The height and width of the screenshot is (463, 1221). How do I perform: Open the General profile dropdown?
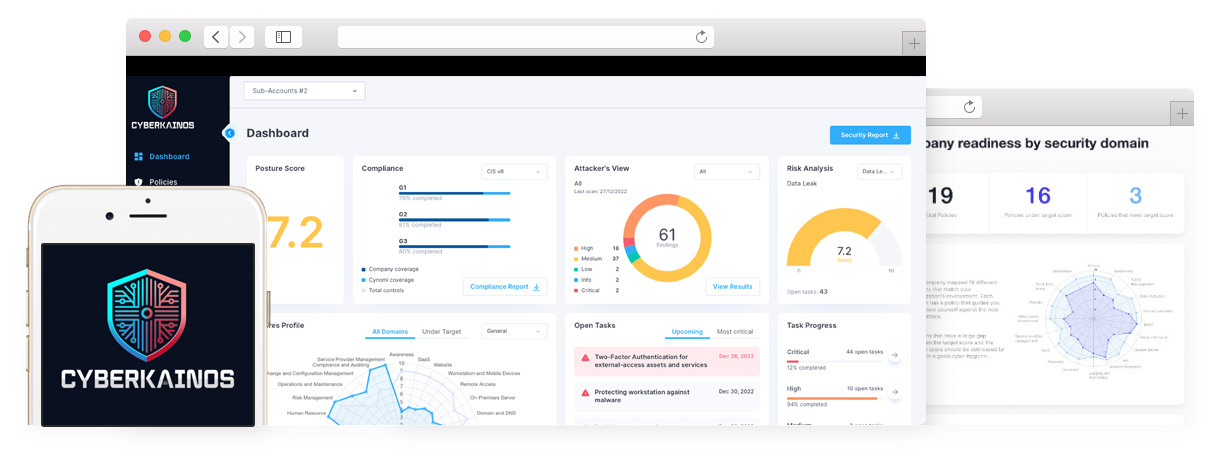click(514, 331)
